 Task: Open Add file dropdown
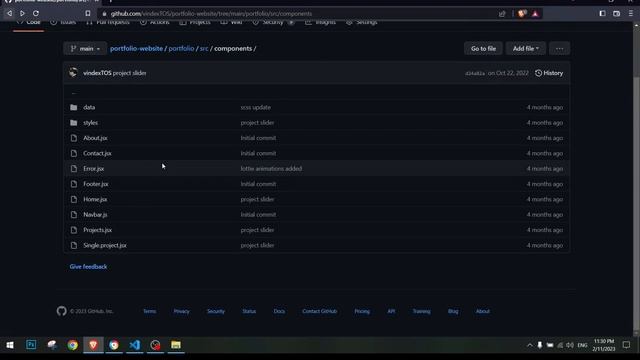tap(525, 49)
